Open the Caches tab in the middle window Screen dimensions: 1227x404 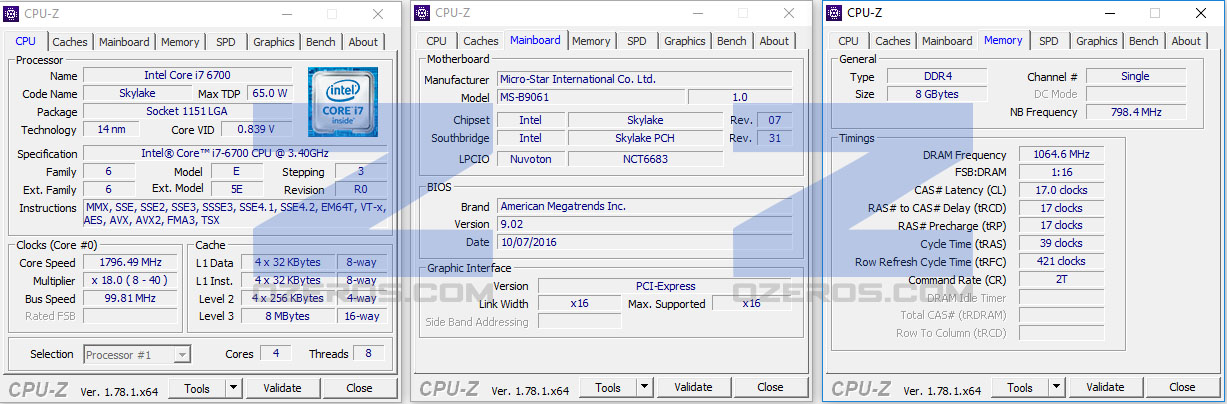481,42
